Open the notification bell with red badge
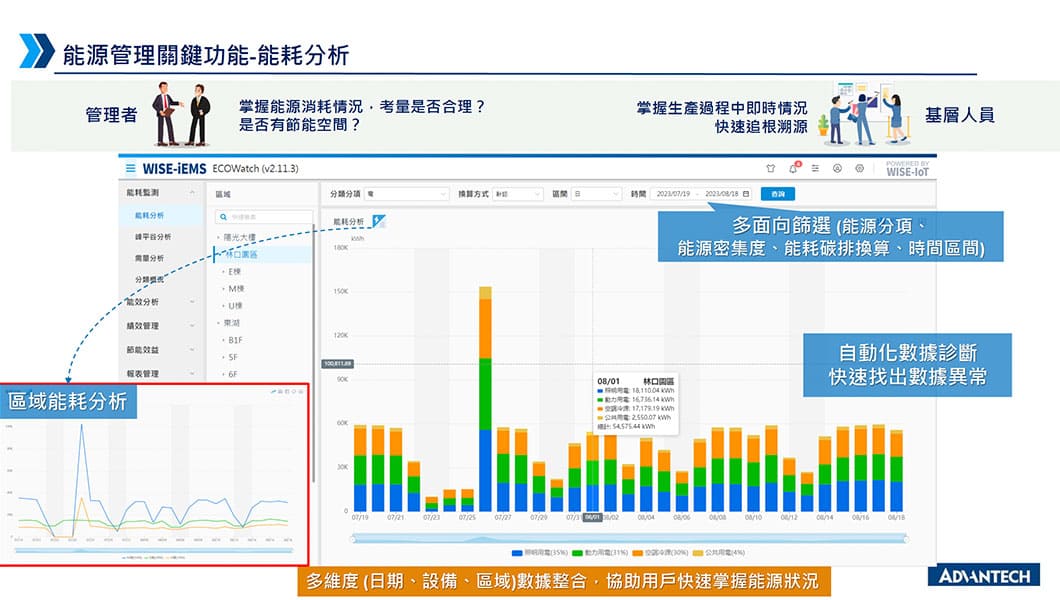The height and width of the screenshot is (600, 1060). (x=794, y=168)
